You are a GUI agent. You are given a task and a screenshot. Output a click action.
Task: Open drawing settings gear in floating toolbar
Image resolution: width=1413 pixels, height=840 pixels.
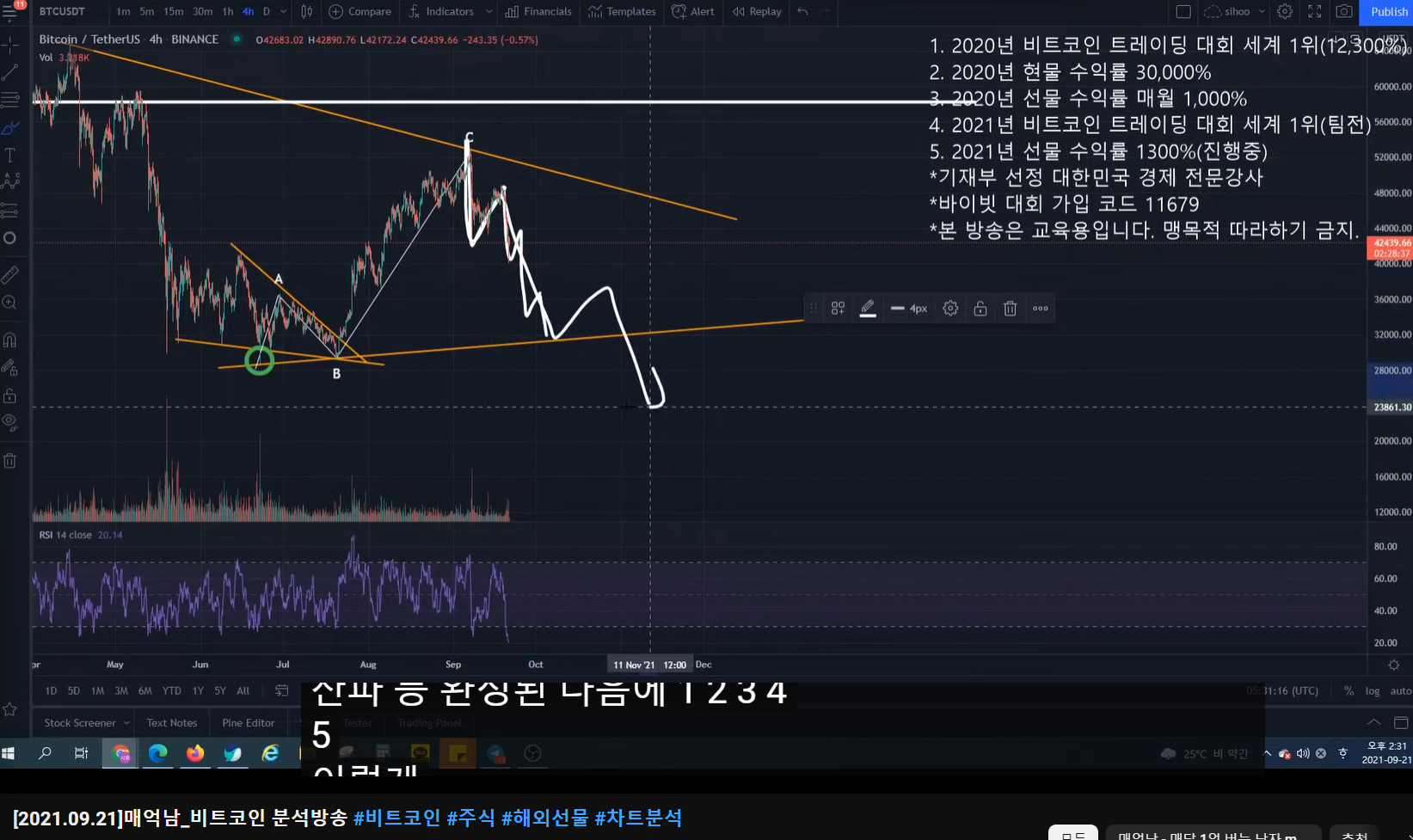[x=950, y=309]
